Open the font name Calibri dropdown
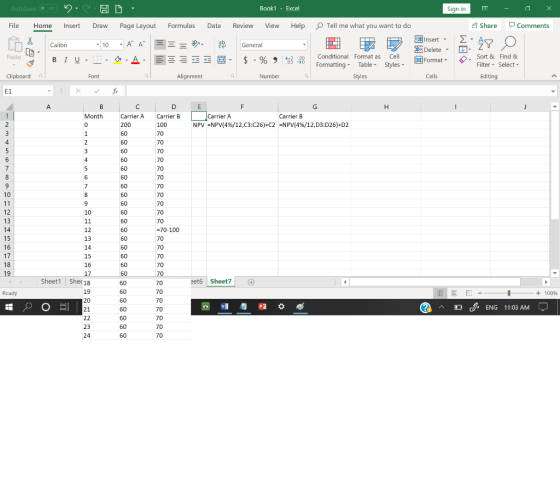The width and height of the screenshot is (560, 485). (x=98, y=45)
